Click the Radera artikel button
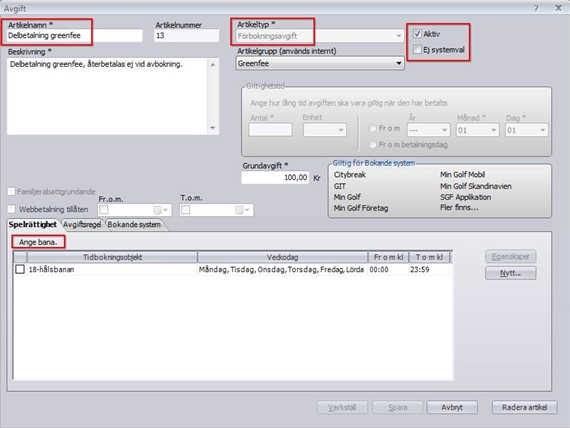The image size is (570, 428). pos(524,407)
